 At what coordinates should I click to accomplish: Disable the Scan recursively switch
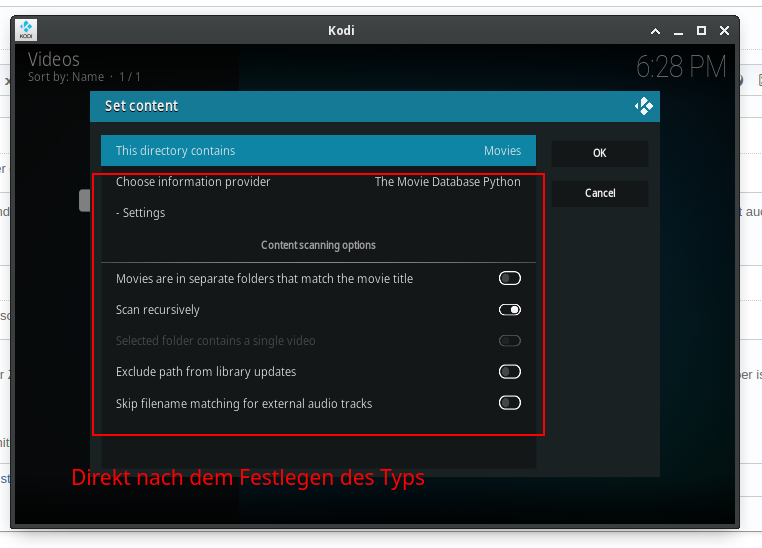tap(509, 309)
